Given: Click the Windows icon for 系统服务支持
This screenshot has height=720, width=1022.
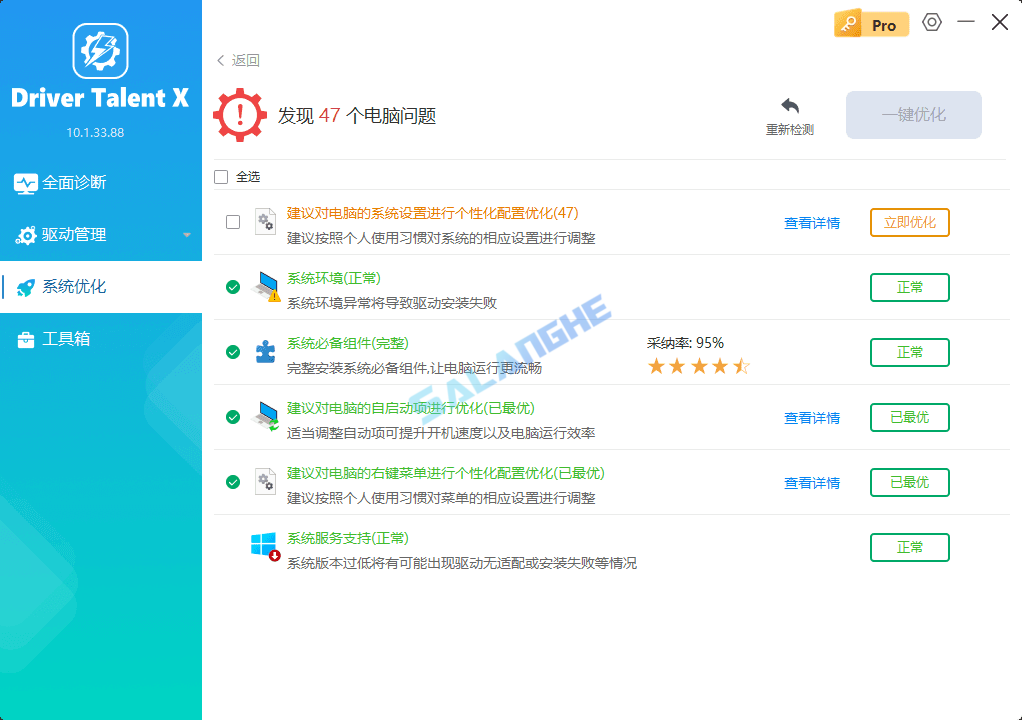Looking at the screenshot, I should [263, 543].
